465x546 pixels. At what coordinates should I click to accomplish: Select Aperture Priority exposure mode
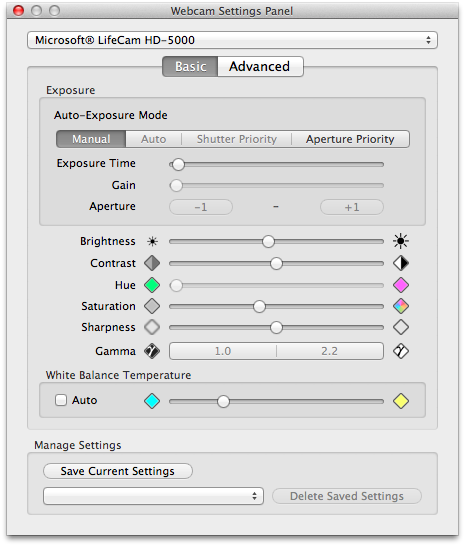coord(350,139)
